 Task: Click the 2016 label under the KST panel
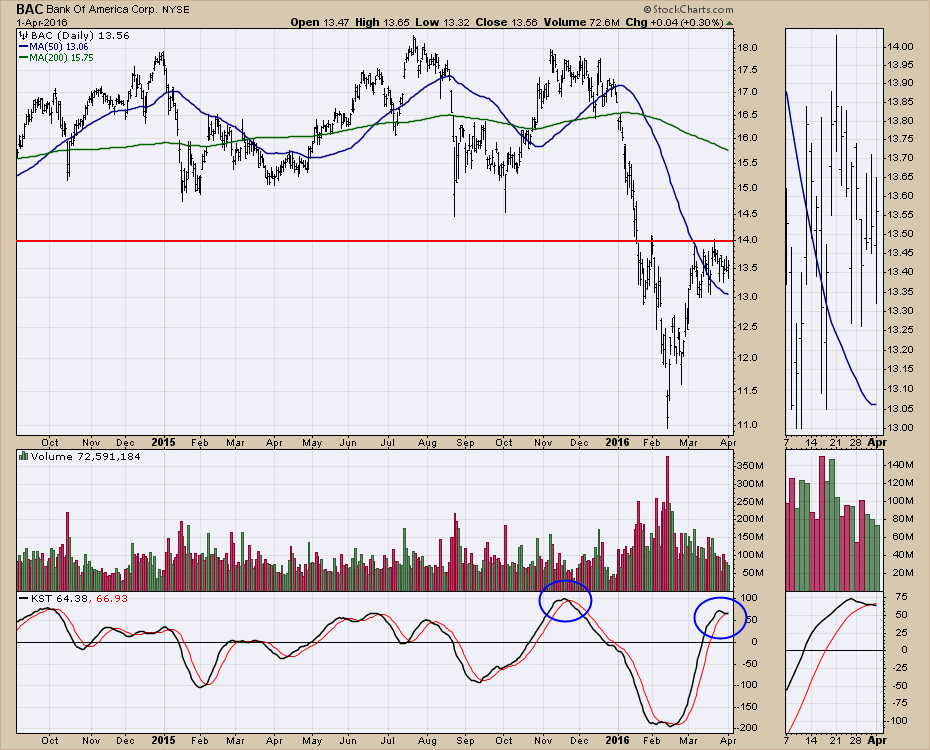[617, 741]
